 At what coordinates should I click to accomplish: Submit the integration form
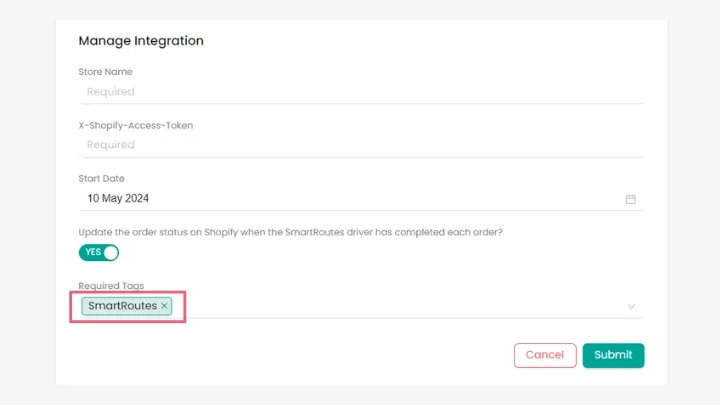click(613, 355)
